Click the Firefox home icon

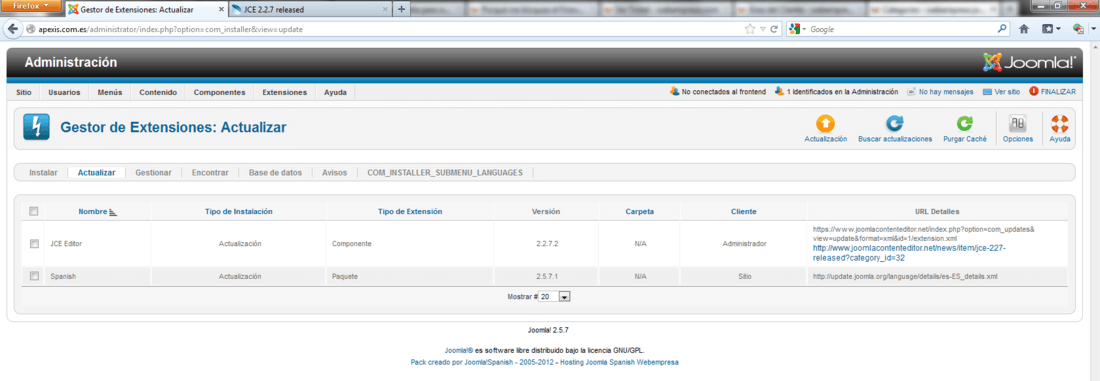(x=1024, y=29)
